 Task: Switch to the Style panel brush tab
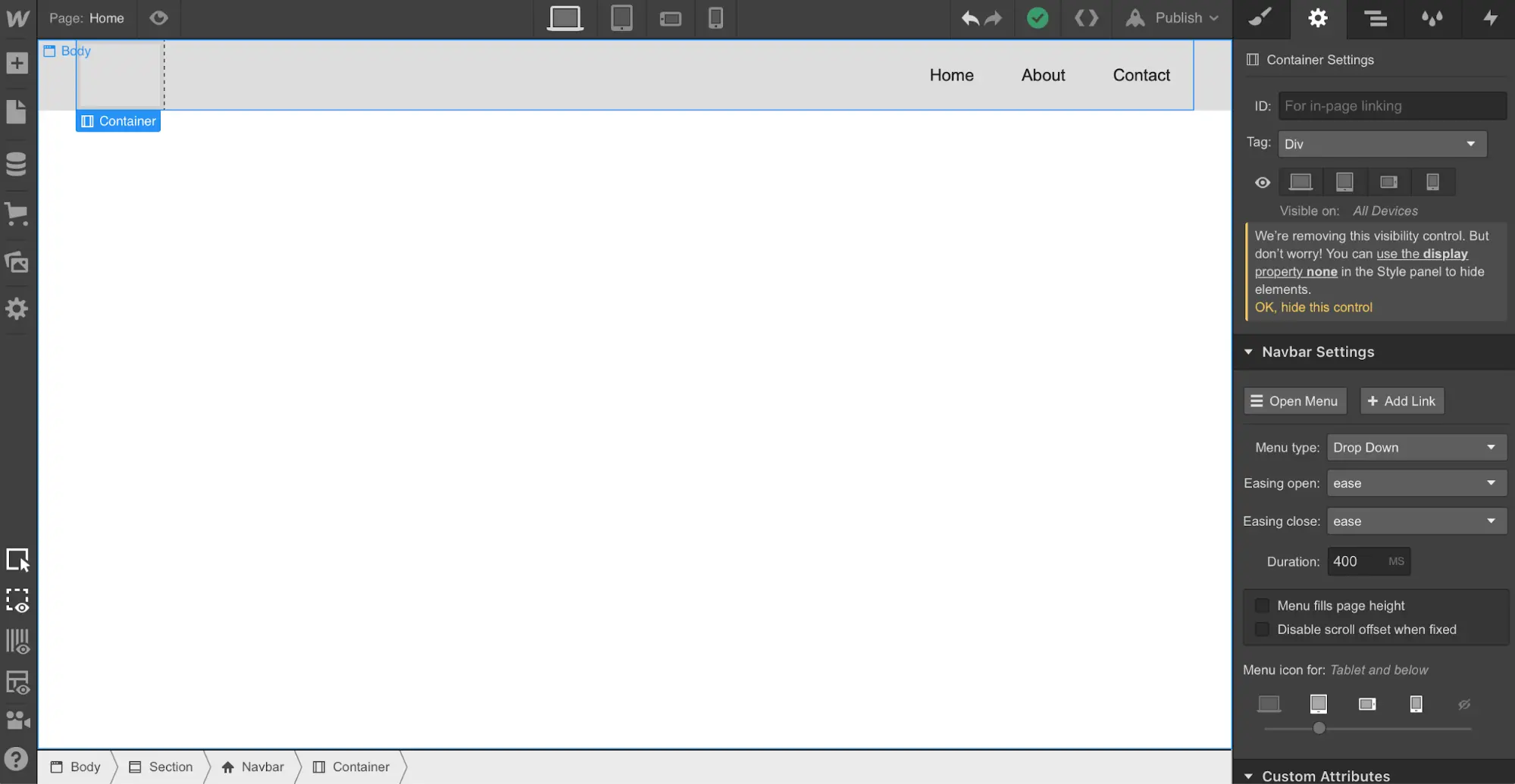(1261, 18)
